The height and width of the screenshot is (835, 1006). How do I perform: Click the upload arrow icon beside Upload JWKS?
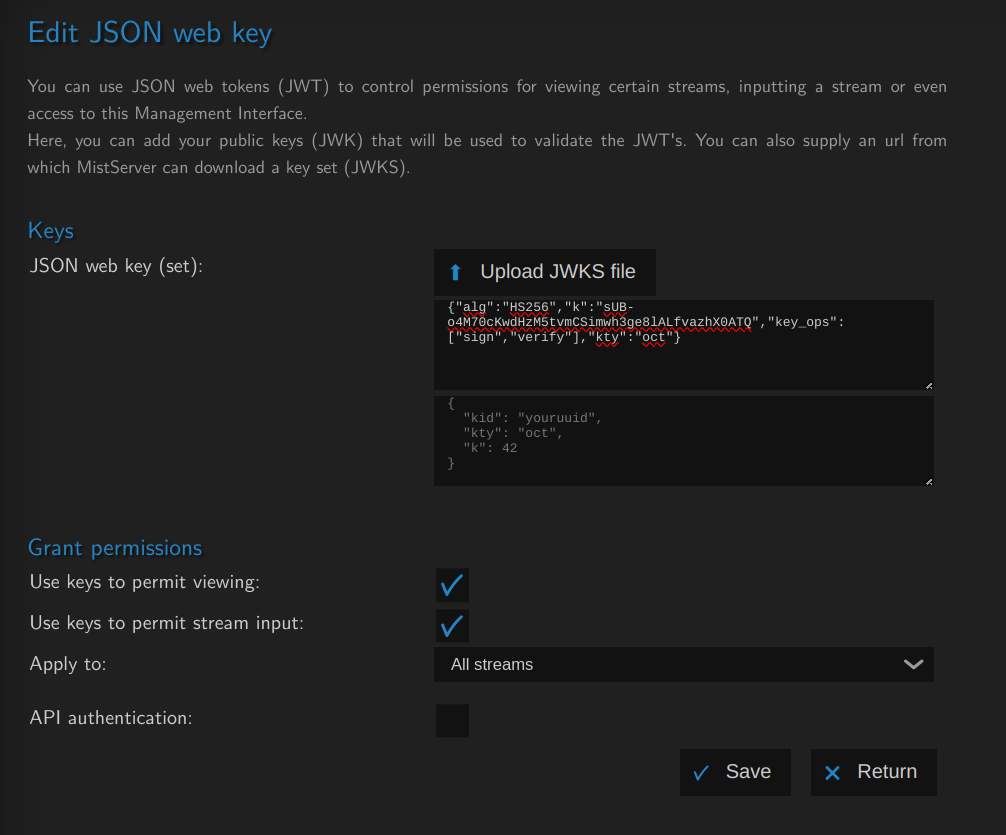click(x=456, y=272)
